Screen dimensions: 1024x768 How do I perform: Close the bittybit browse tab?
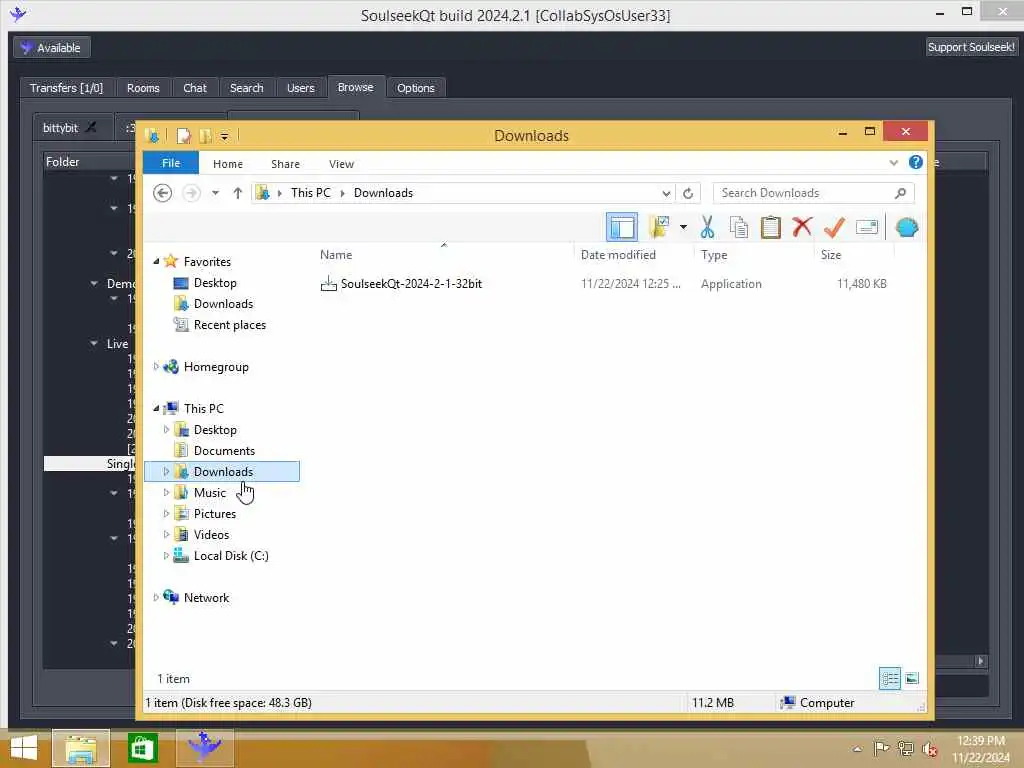[91, 127]
